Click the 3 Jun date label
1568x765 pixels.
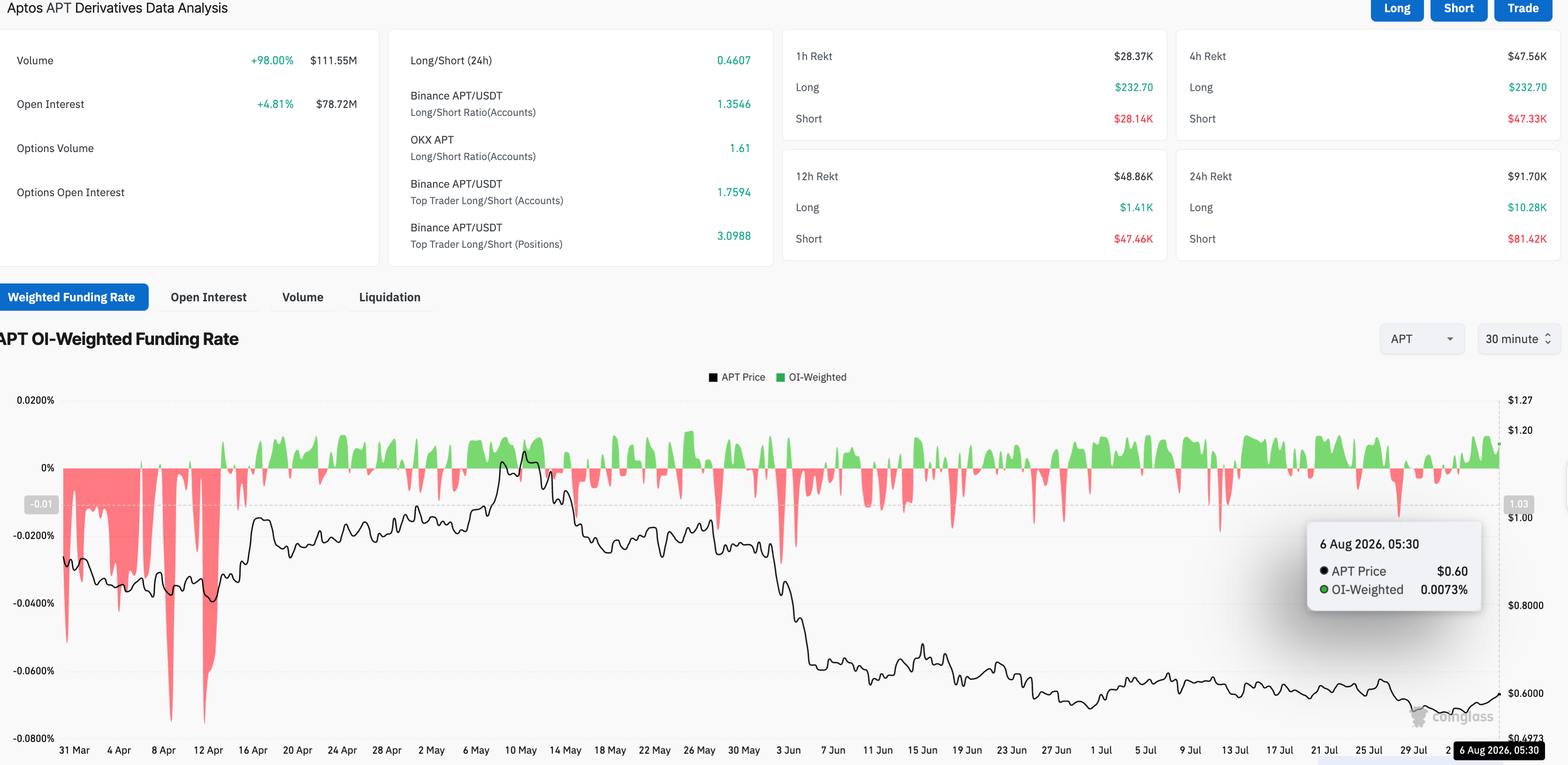click(x=788, y=750)
